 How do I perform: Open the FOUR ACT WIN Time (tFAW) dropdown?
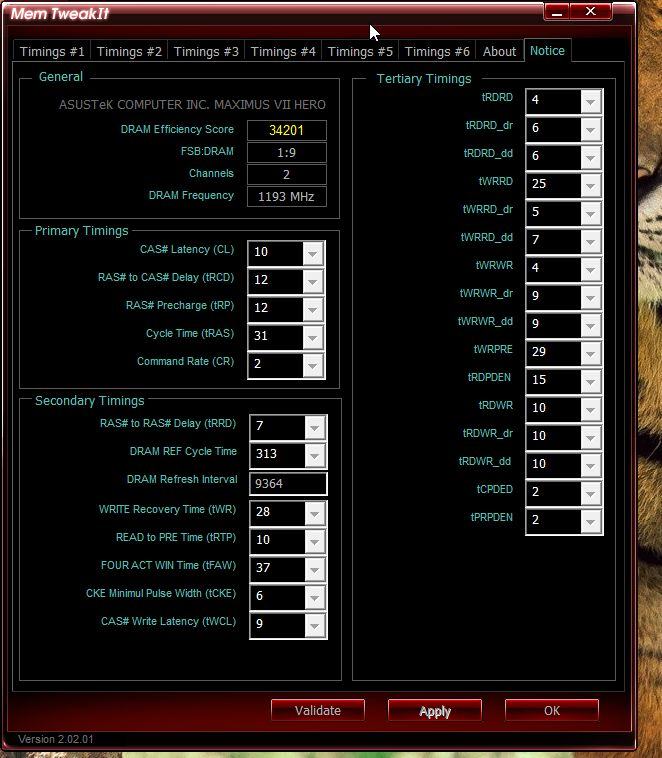(x=314, y=569)
